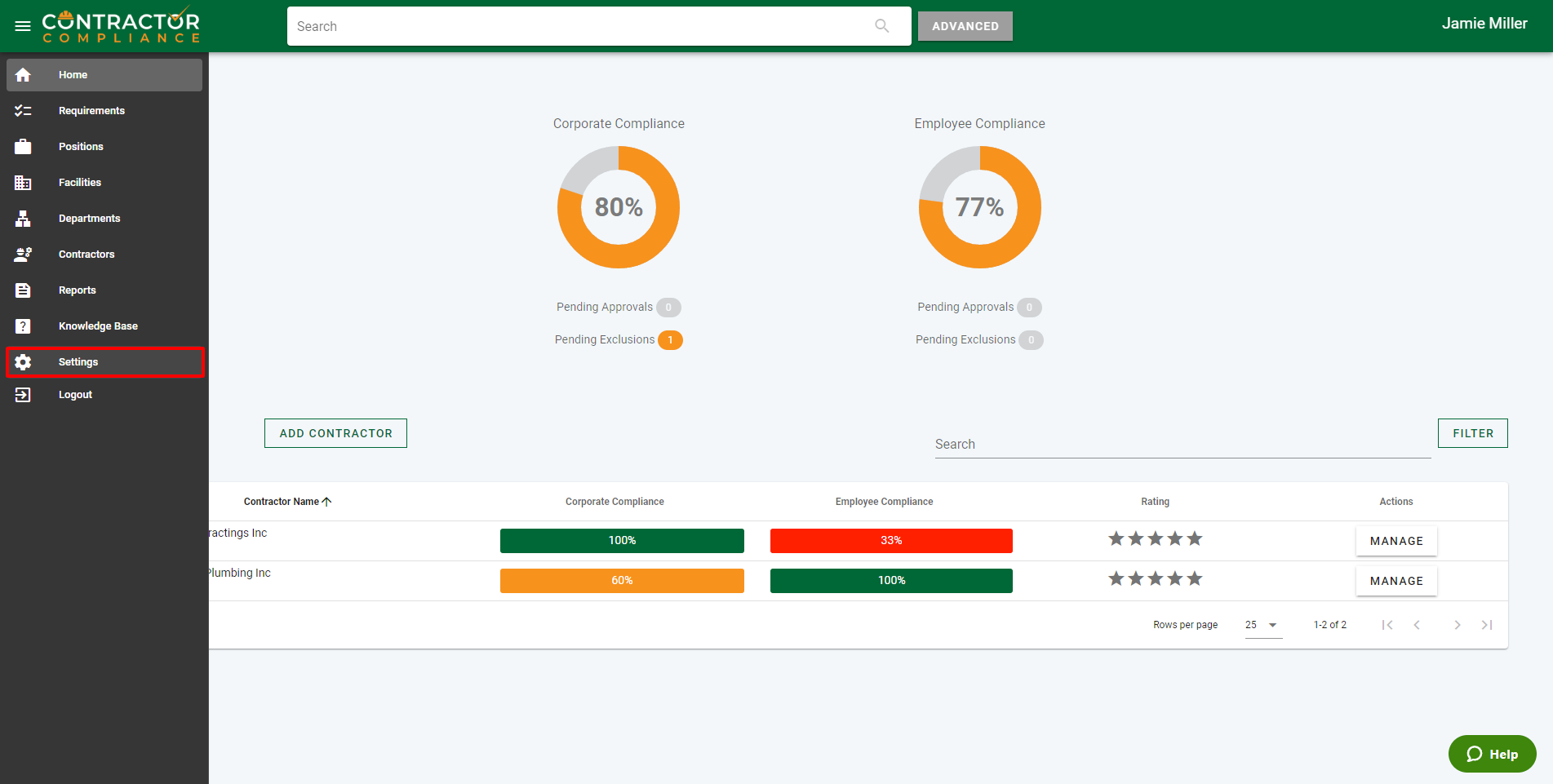The width and height of the screenshot is (1553, 784).
Task: Open the Rows per page dropdown
Action: [x=1262, y=625]
